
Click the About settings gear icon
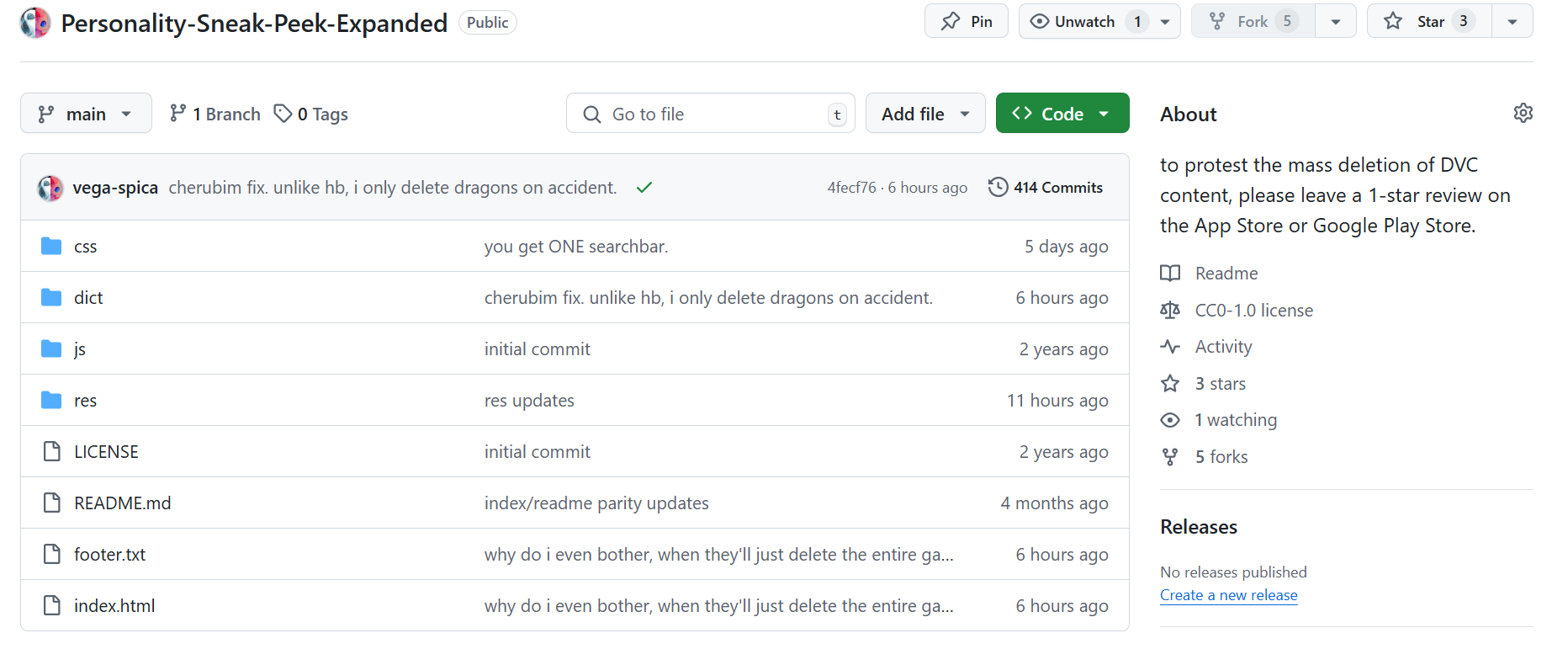point(1523,113)
